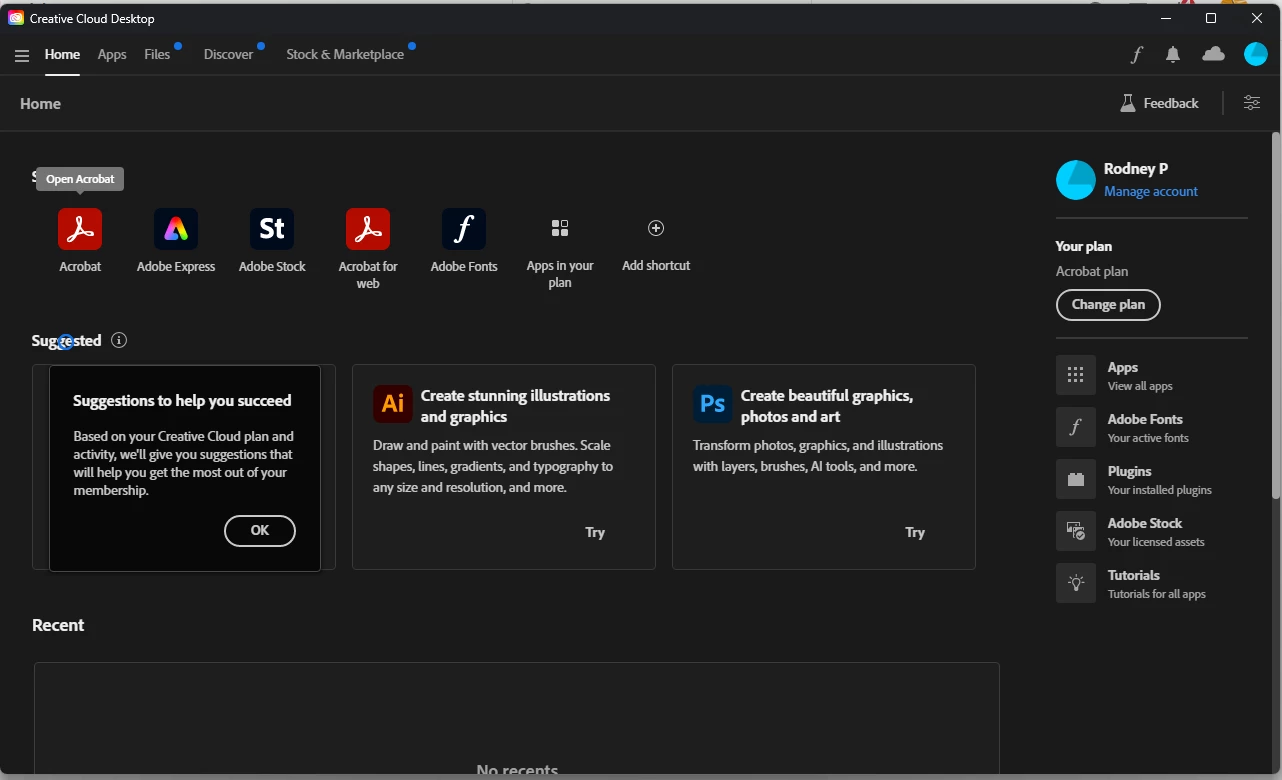Click the Rodney P profile picture
Screen dimensions: 1282x780
point(1076,180)
